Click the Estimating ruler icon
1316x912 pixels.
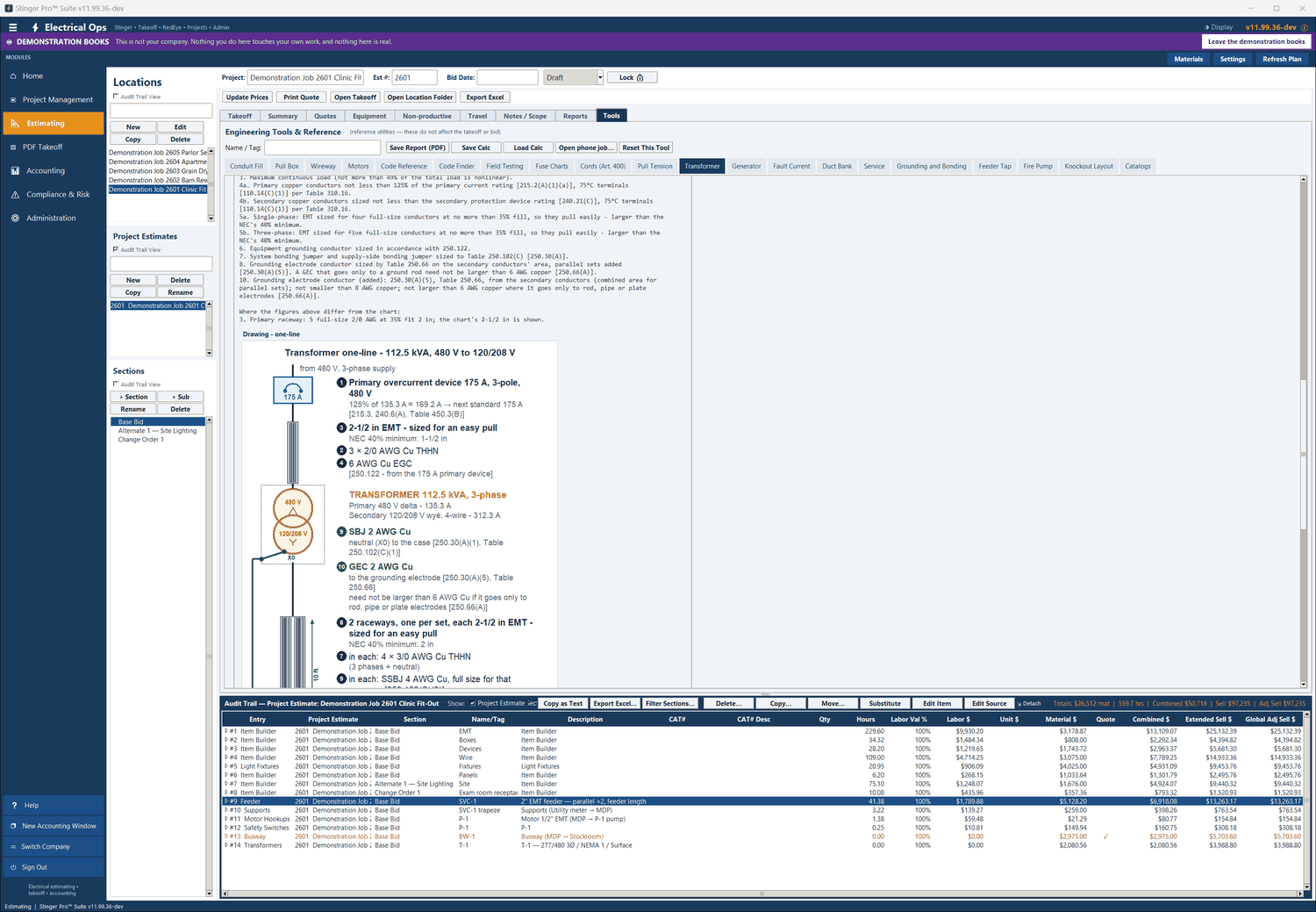[15, 124]
